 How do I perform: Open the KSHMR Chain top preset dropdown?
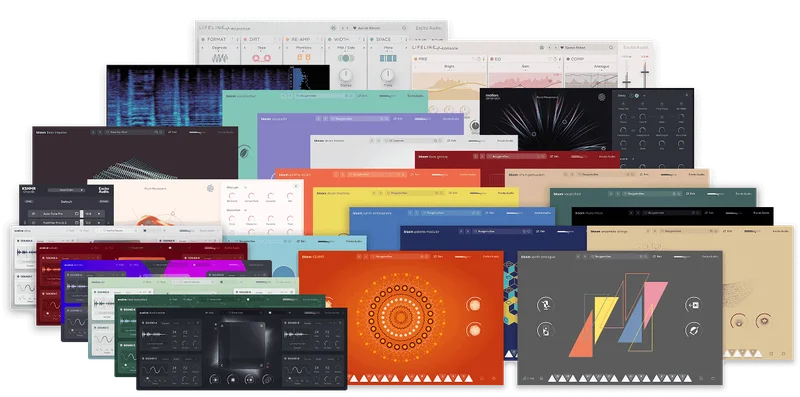click(66, 190)
